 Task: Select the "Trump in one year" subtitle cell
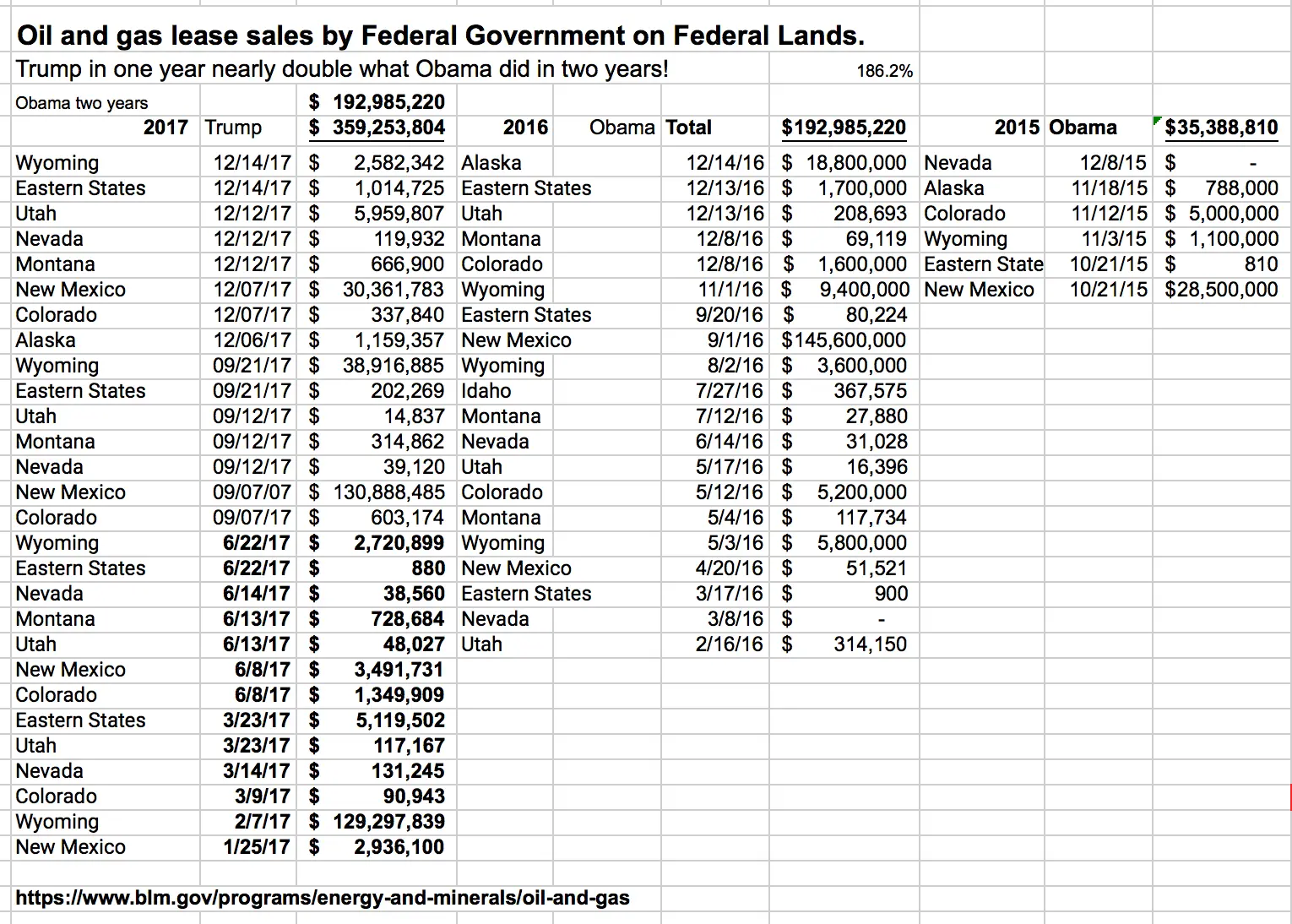[x=342, y=69]
